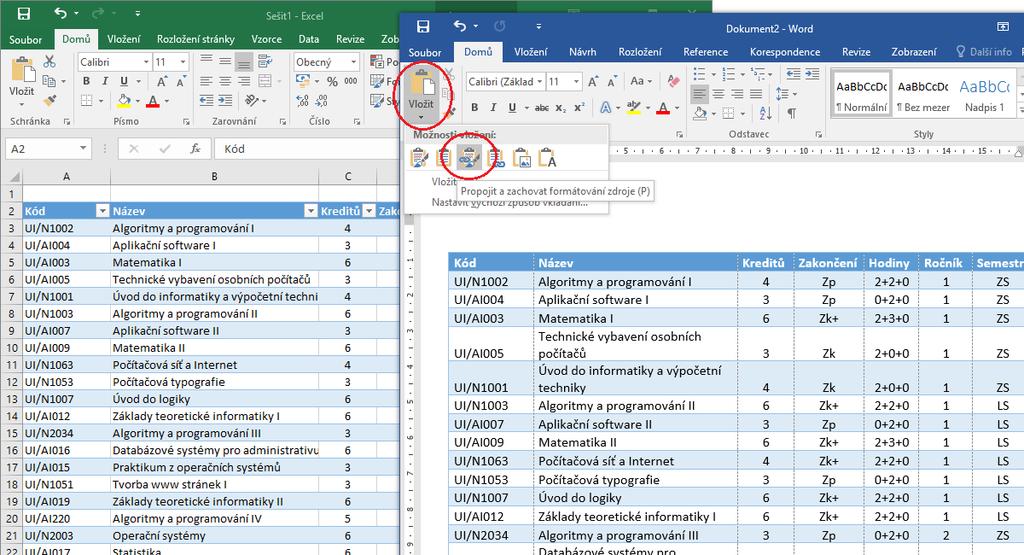Screen dimensions: 1024x555
Task: Click Excel column header B
Action: pos(214,176)
